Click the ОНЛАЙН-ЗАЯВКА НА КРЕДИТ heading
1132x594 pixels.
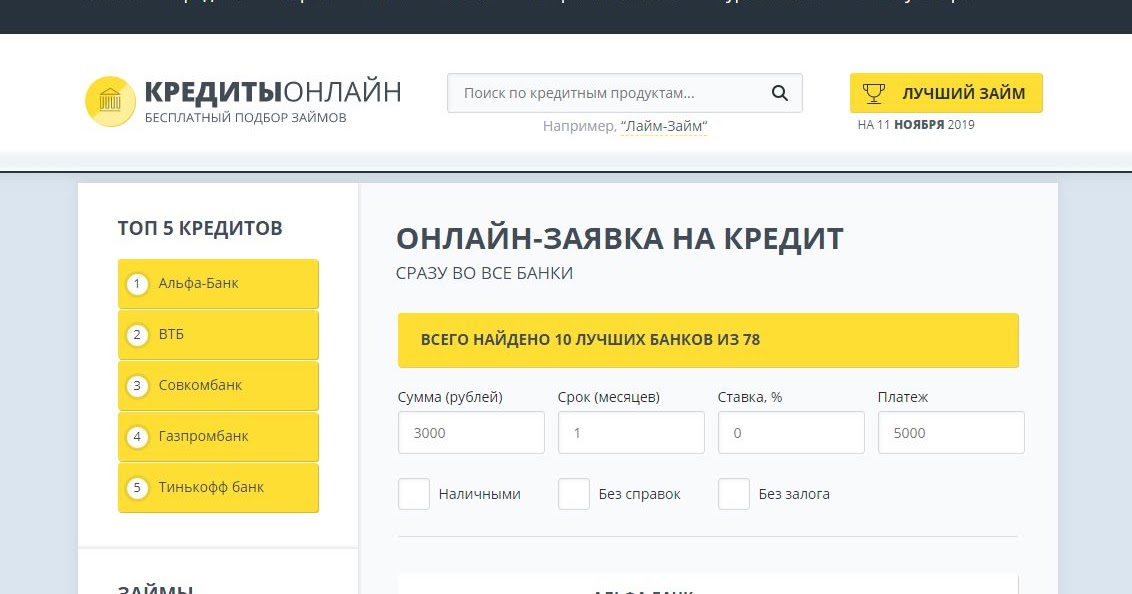pos(619,239)
